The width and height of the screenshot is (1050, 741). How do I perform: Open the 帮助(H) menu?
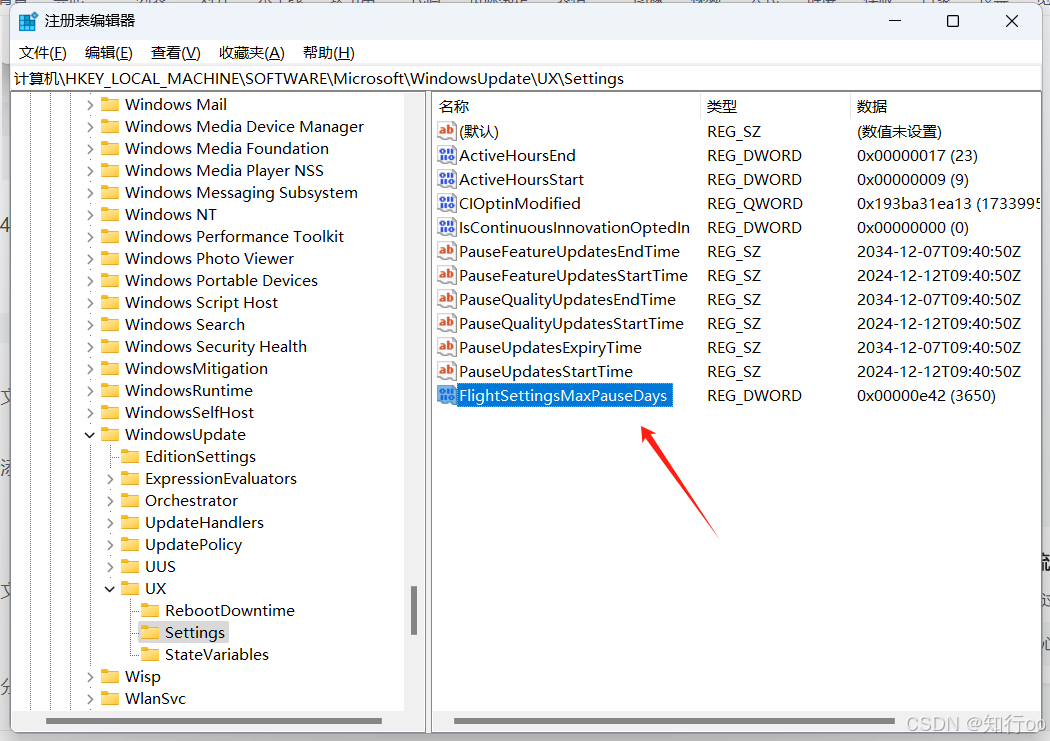pos(328,53)
